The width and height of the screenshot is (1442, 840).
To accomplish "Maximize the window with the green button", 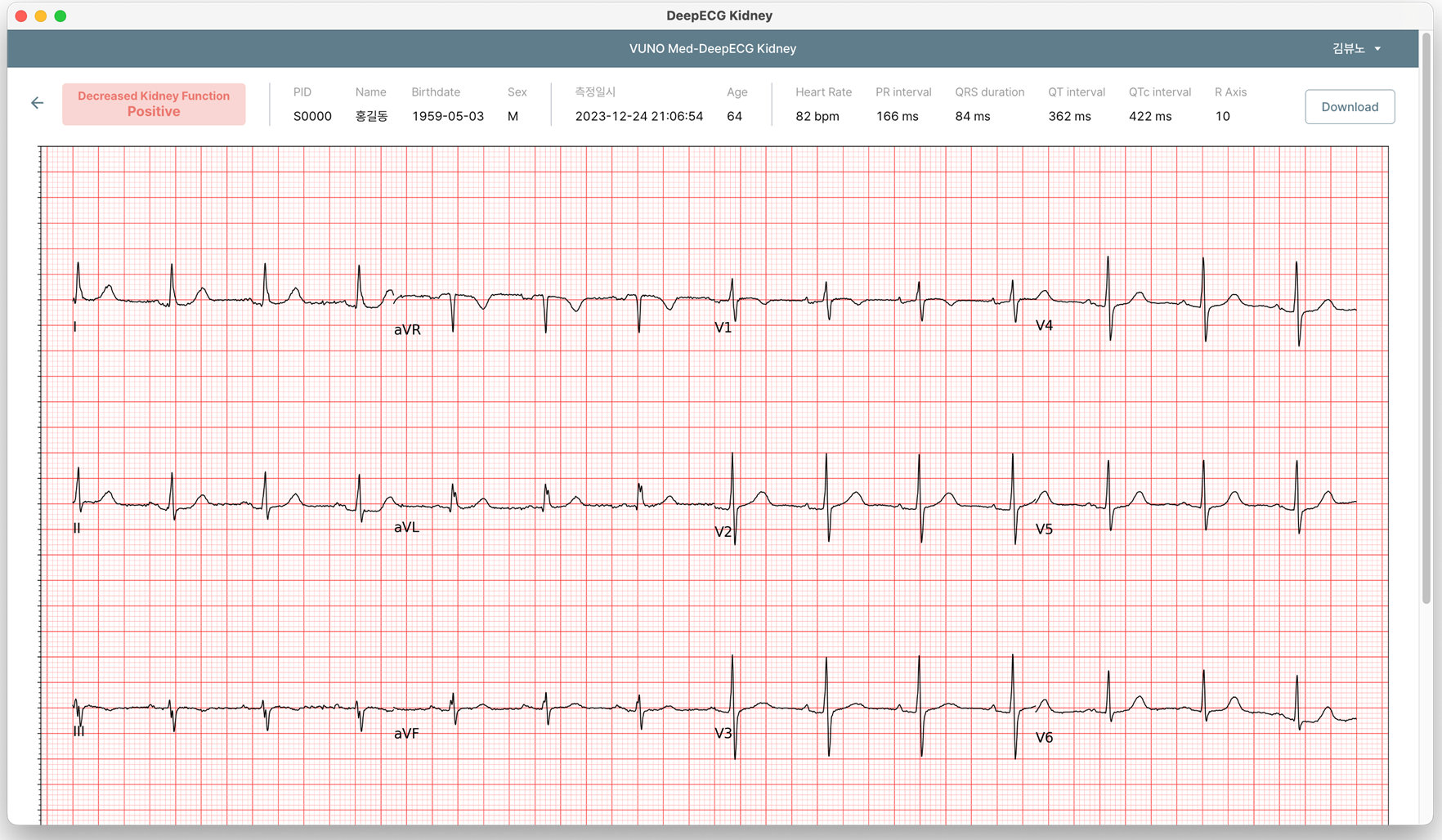I will pyautogui.click(x=60, y=16).
